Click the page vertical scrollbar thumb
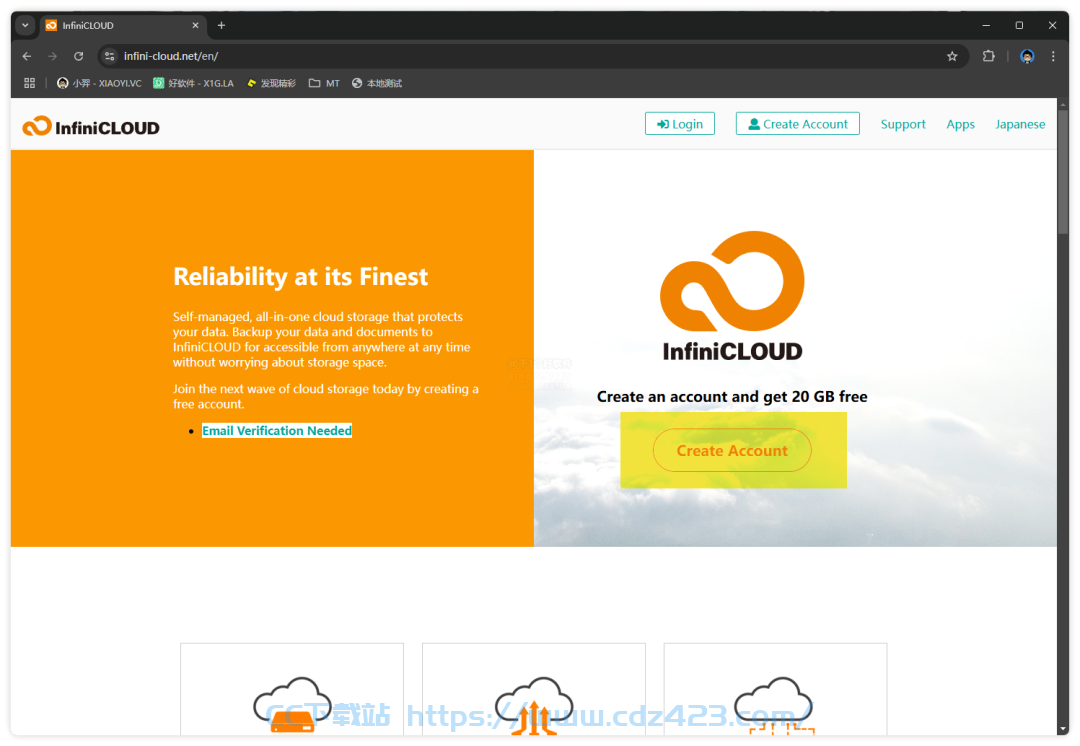This screenshot has width=1080, height=746. point(1063,172)
